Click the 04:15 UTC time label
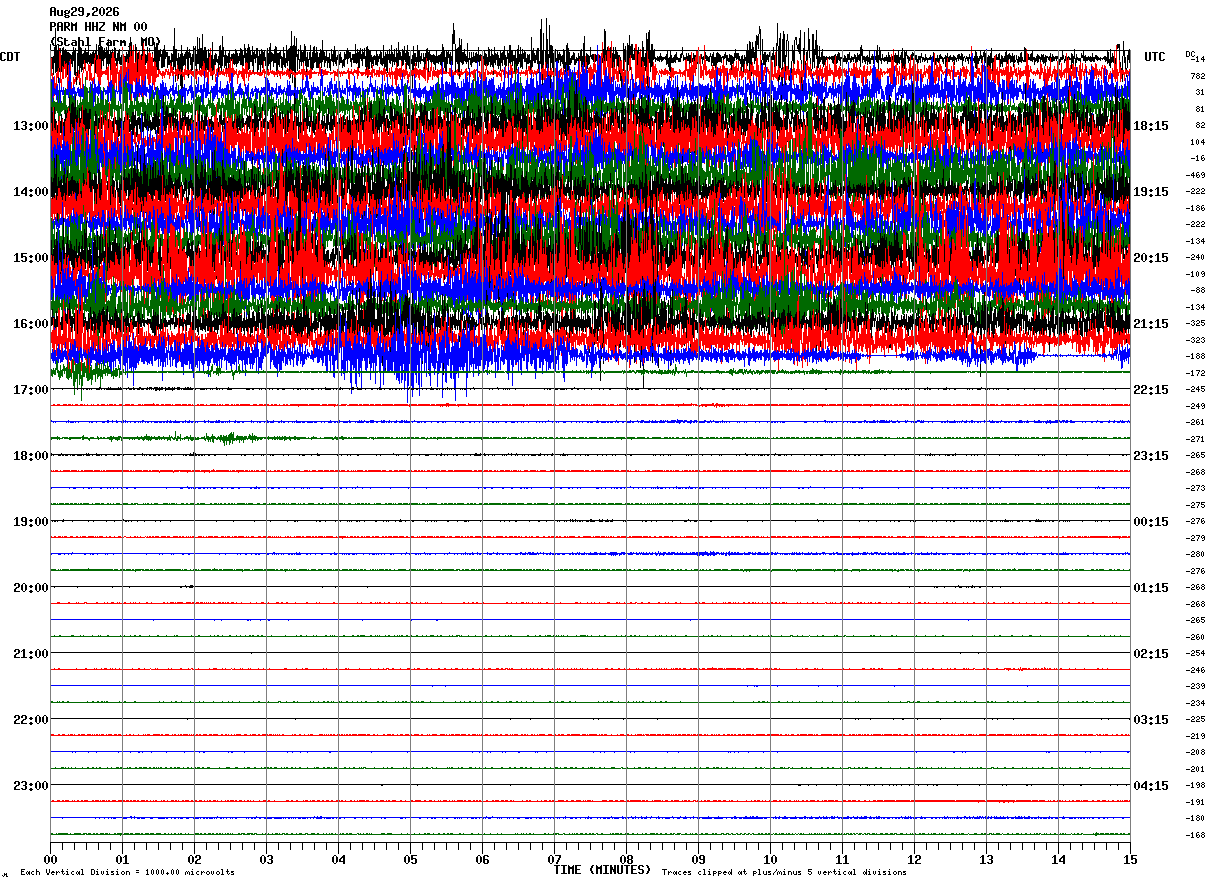The height and width of the screenshot is (886, 1210). [x=1150, y=786]
